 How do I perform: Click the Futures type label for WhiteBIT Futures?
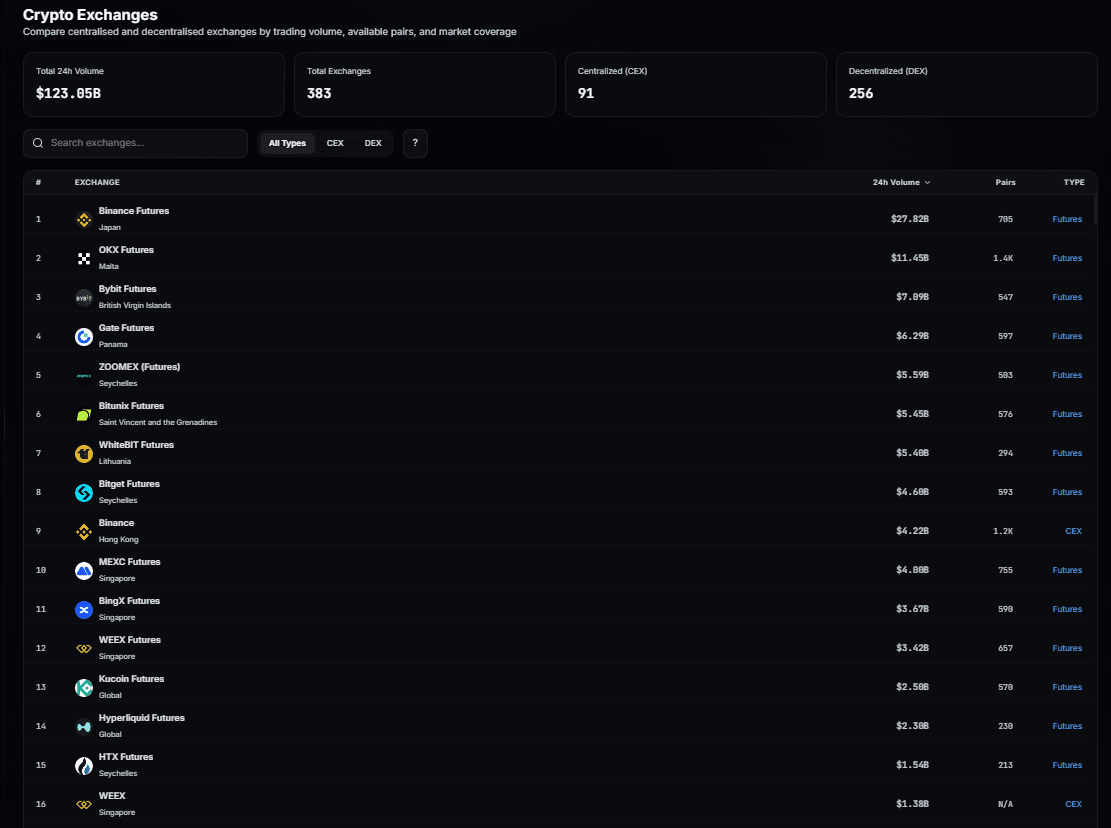1067,453
